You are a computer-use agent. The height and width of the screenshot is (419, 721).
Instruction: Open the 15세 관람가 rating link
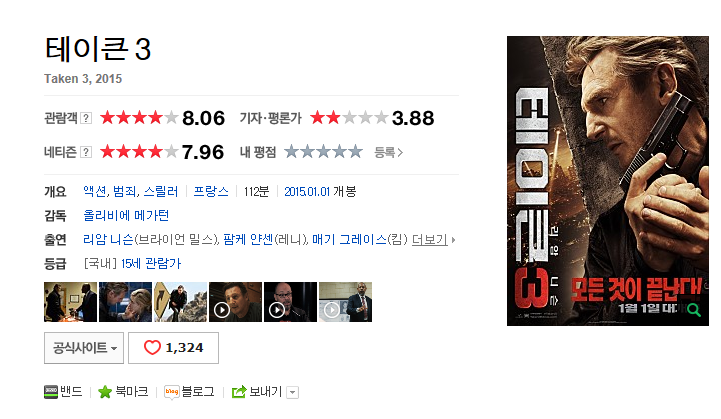click(151, 264)
